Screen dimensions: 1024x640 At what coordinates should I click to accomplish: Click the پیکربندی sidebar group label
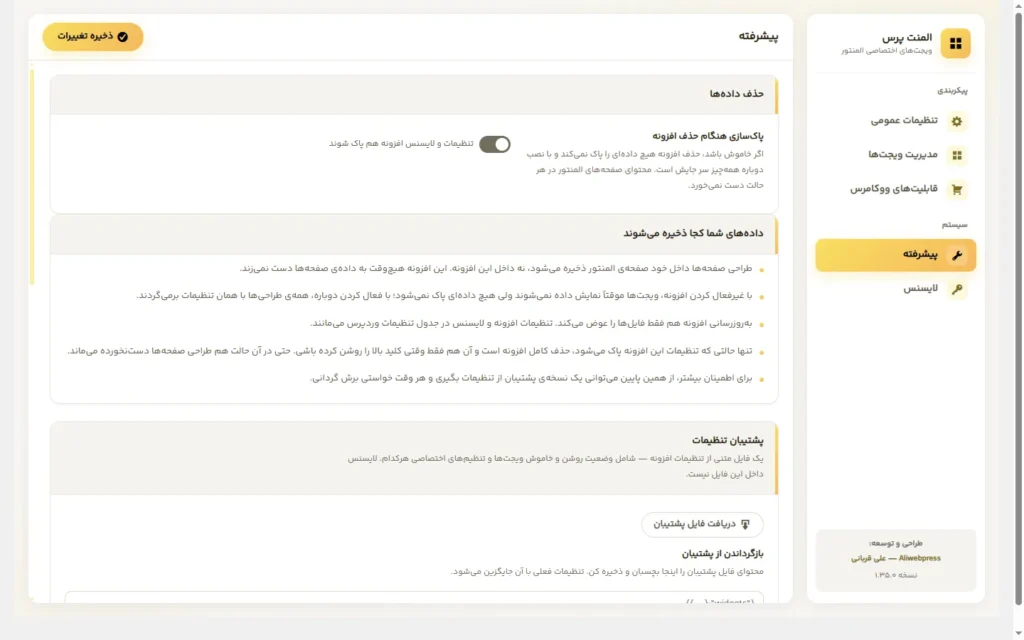pyautogui.click(x=952, y=91)
